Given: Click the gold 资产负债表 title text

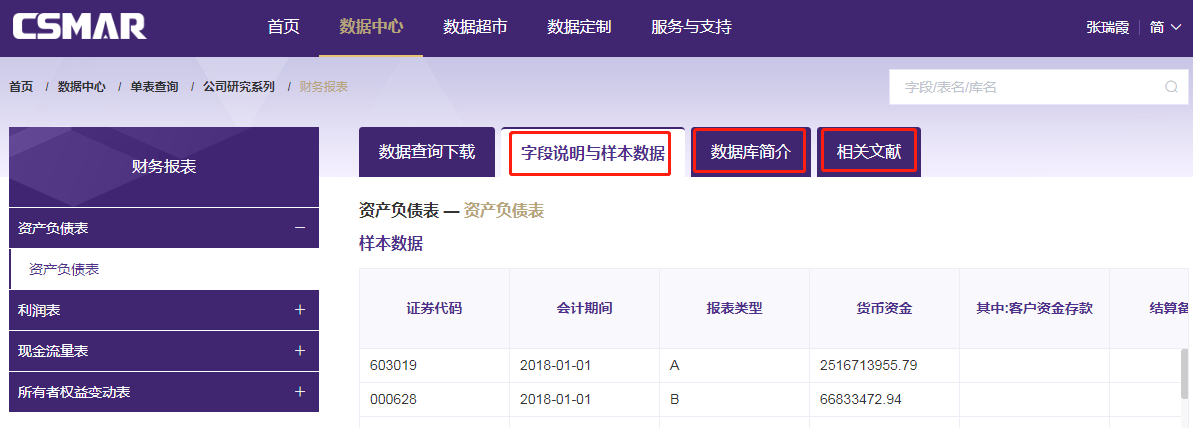Looking at the screenshot, I should (504, 211).
